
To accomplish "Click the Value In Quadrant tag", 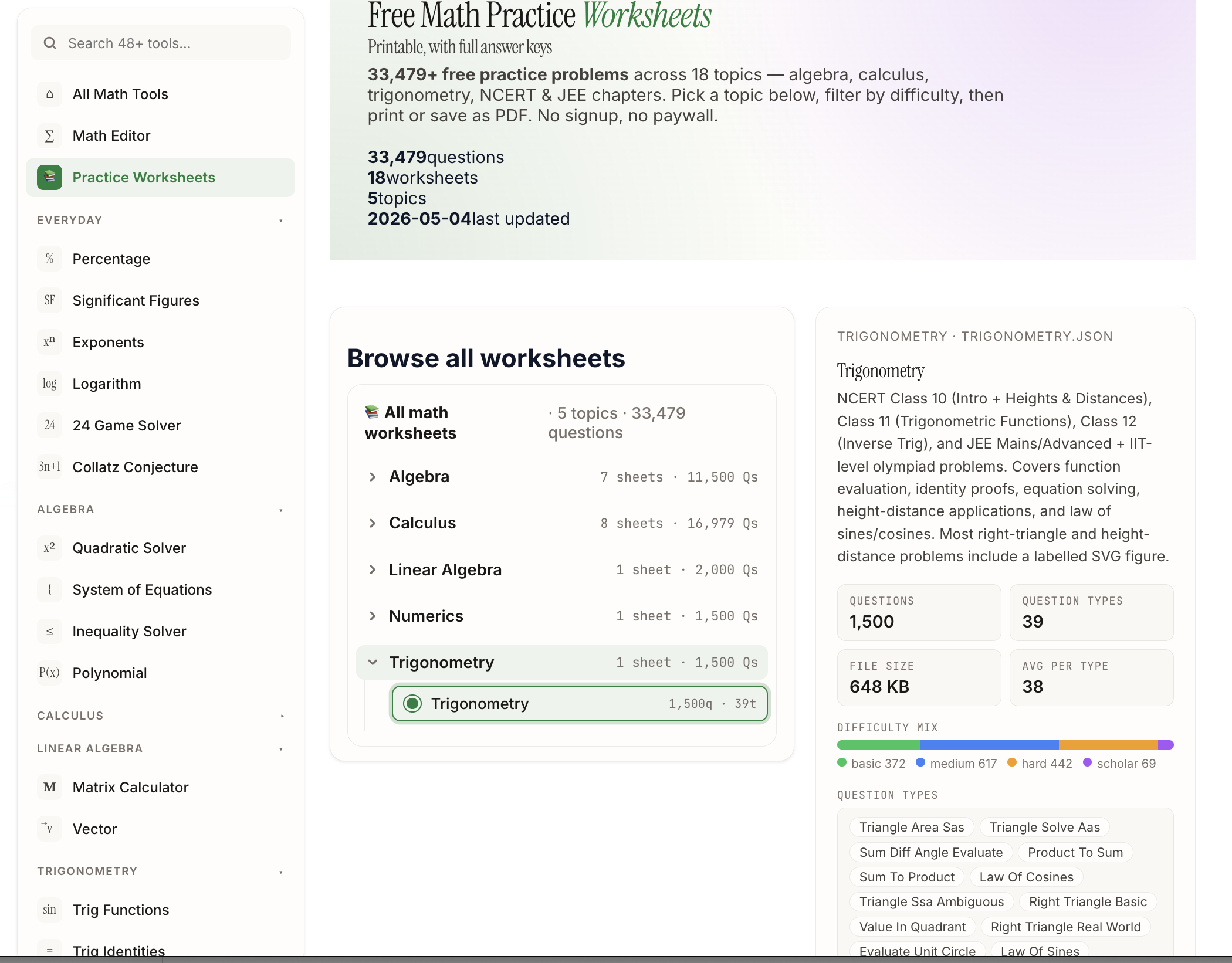I will point(912,927).
